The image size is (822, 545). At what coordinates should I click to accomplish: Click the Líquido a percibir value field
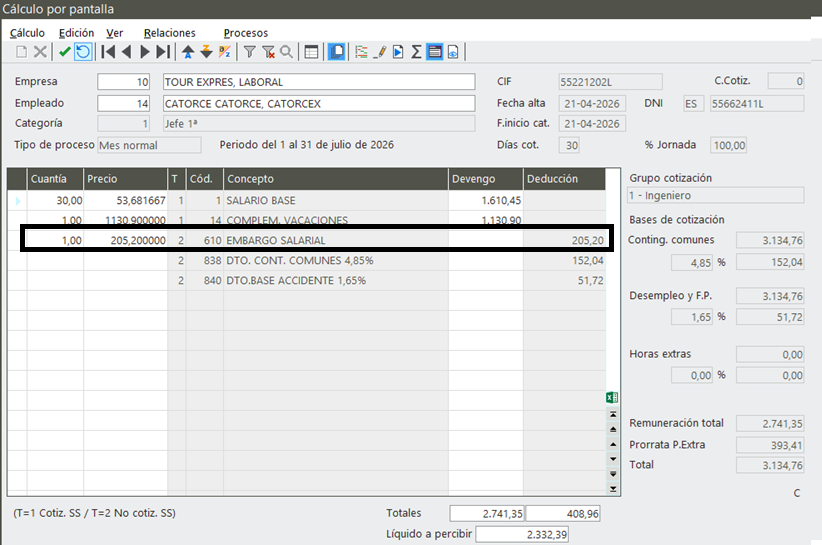(522, 535)
